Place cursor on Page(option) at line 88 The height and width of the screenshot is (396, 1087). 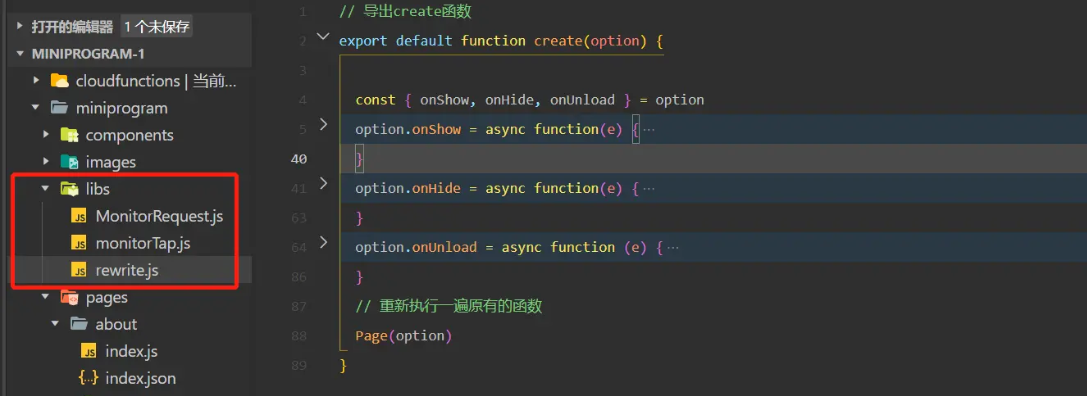point(403,336)
